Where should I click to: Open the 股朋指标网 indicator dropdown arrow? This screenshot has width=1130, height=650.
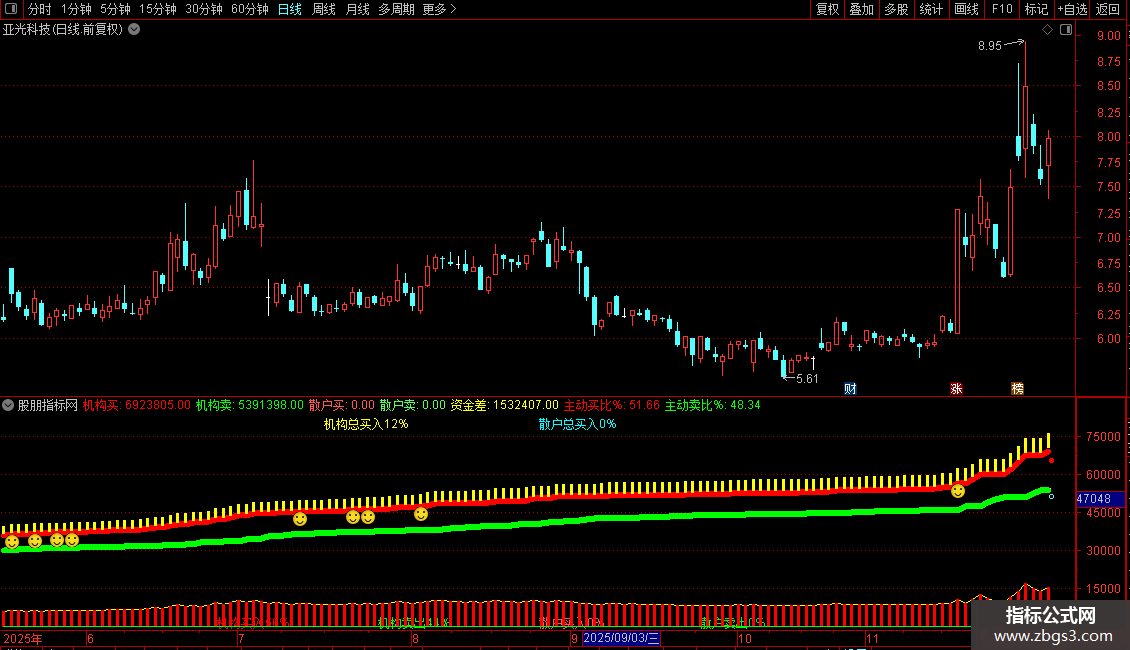tap(9, 405)
